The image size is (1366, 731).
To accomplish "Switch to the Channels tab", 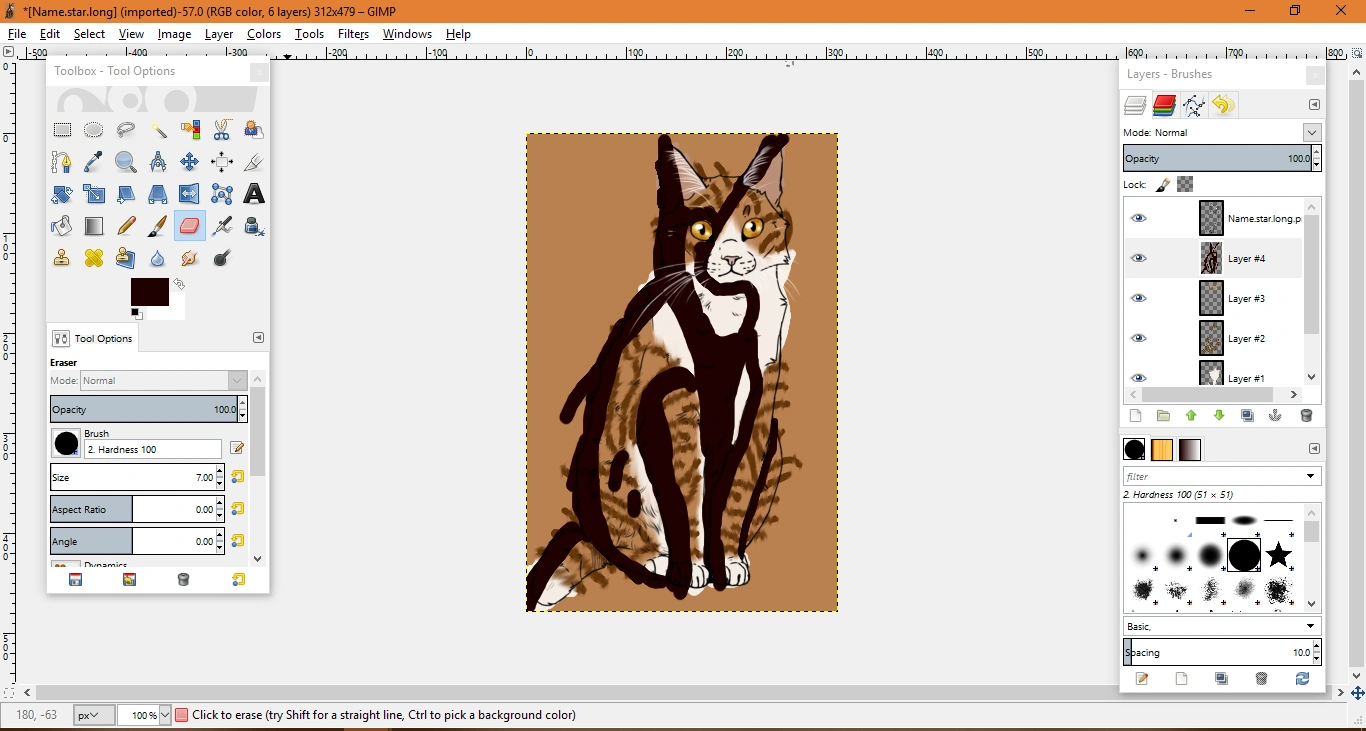I will 1164,105.
